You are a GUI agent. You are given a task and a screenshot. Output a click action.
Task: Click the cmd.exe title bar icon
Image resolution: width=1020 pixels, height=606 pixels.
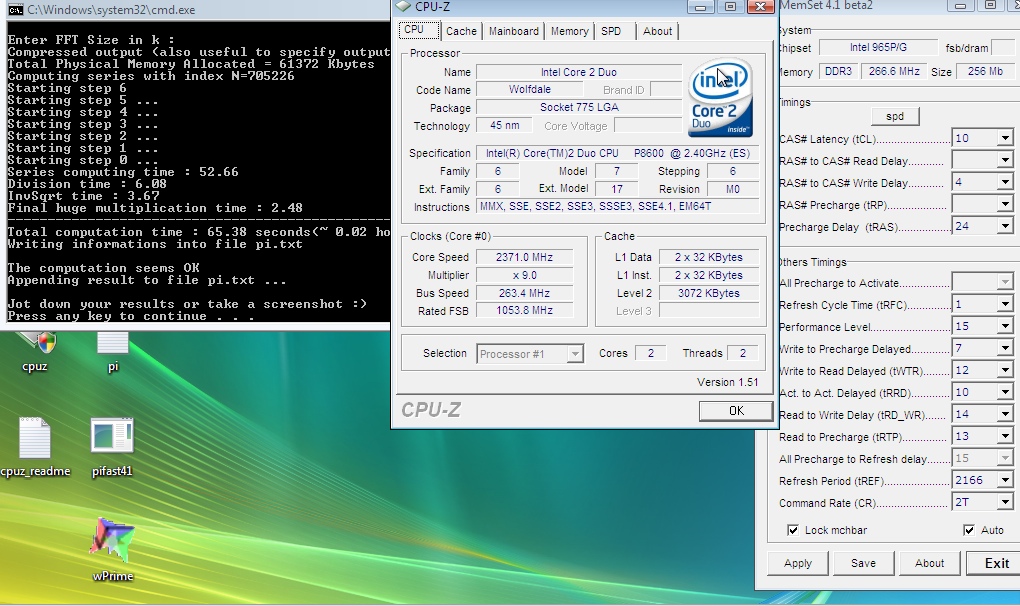click(x=16, y=10)
